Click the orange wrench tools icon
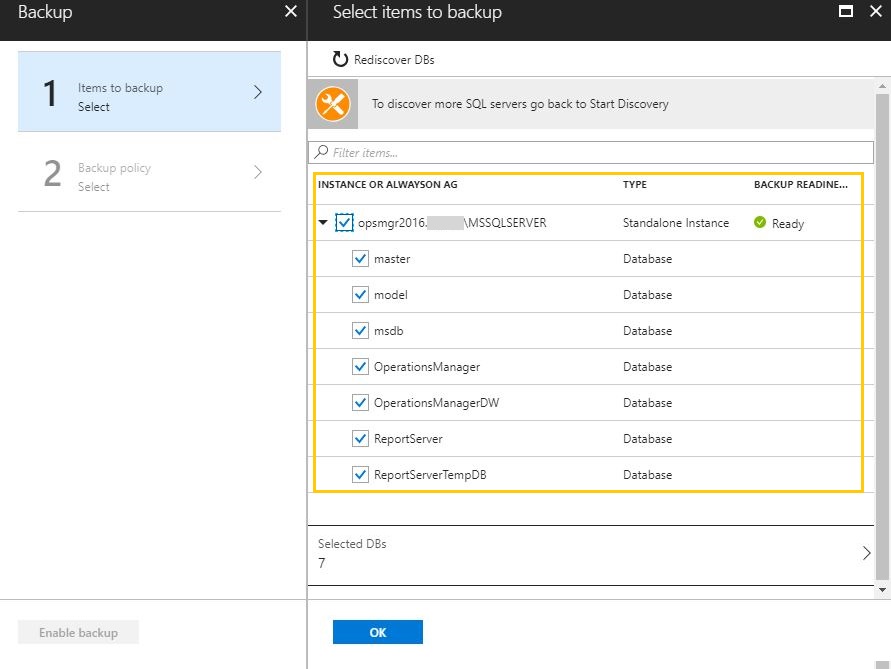The image size is (891, 669). 333,104
